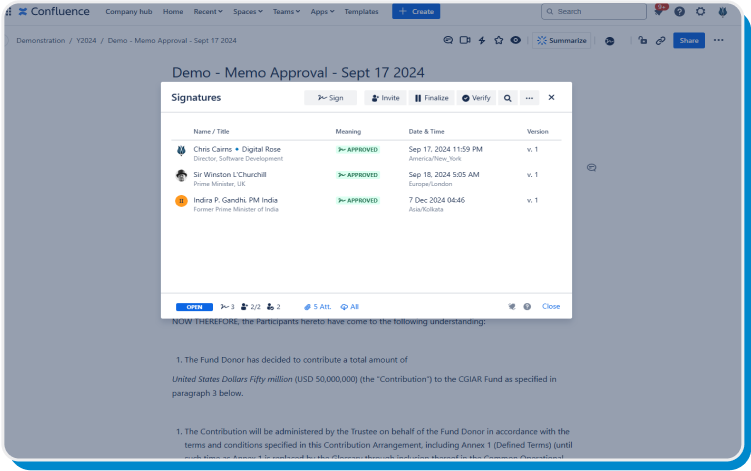Open Company hub in top navigation
The height and width of the screenshot is (471, 751).
(x=129, y=11)
